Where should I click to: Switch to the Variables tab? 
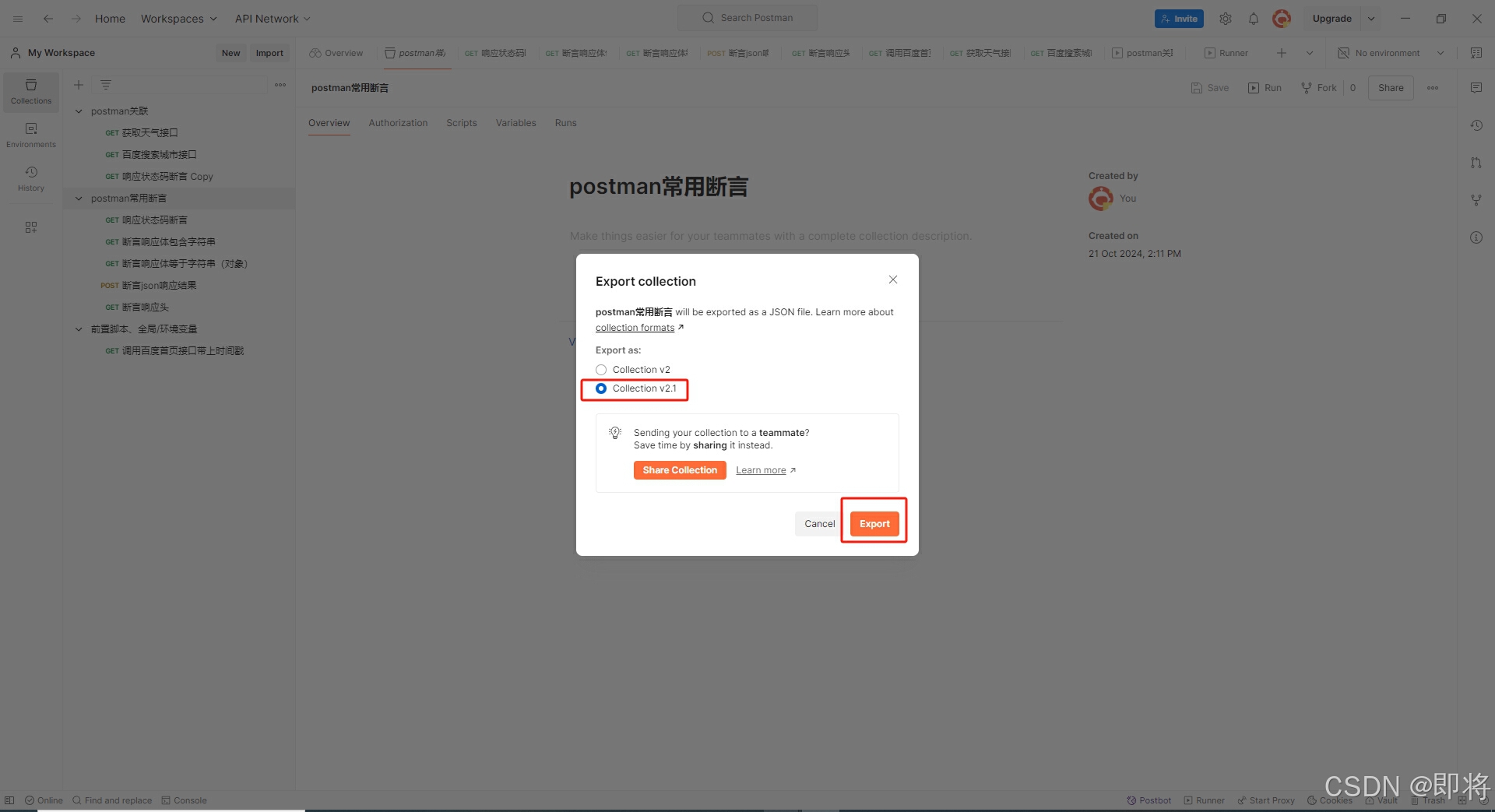coord(515,123)
